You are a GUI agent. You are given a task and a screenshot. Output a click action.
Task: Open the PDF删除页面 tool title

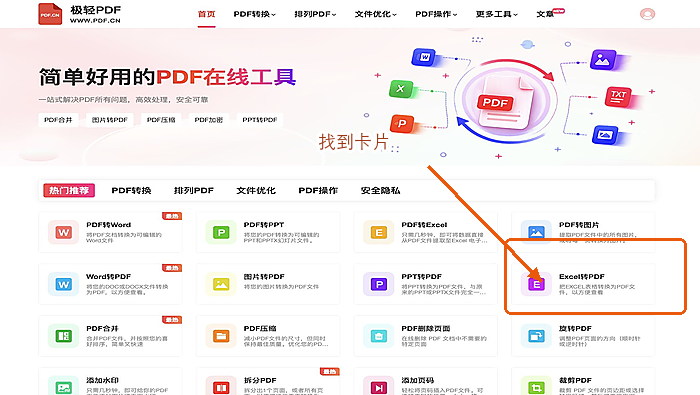point(426,328)
